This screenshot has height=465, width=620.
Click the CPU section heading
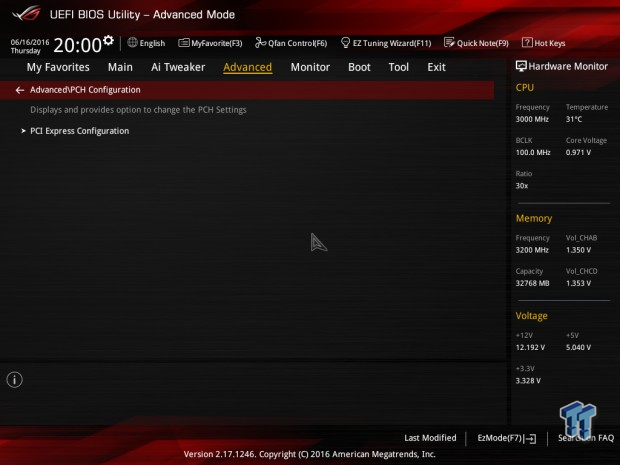click(525, 87)
